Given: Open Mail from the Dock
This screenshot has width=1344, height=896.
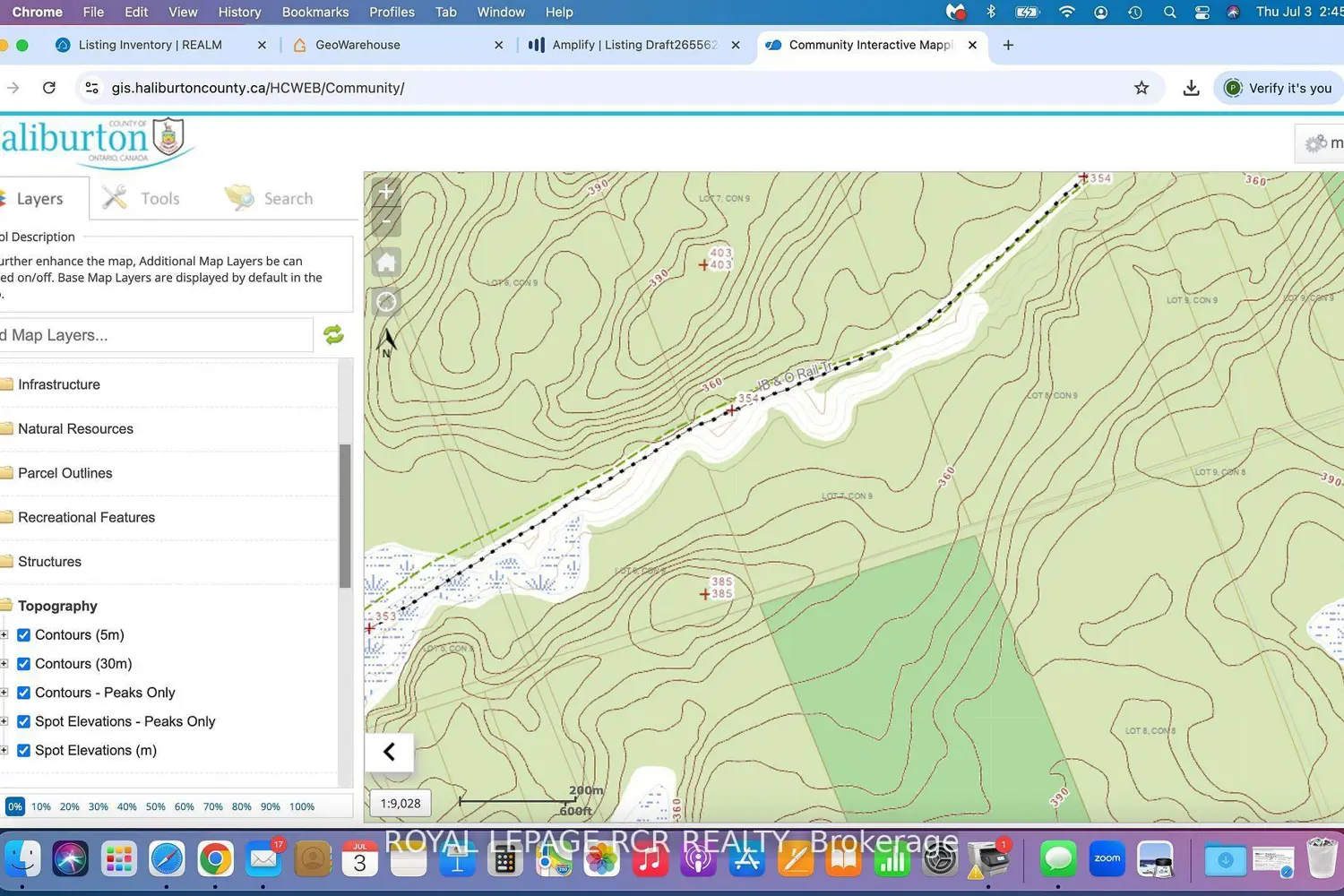Looking at the screenshot, I should 263,859.
